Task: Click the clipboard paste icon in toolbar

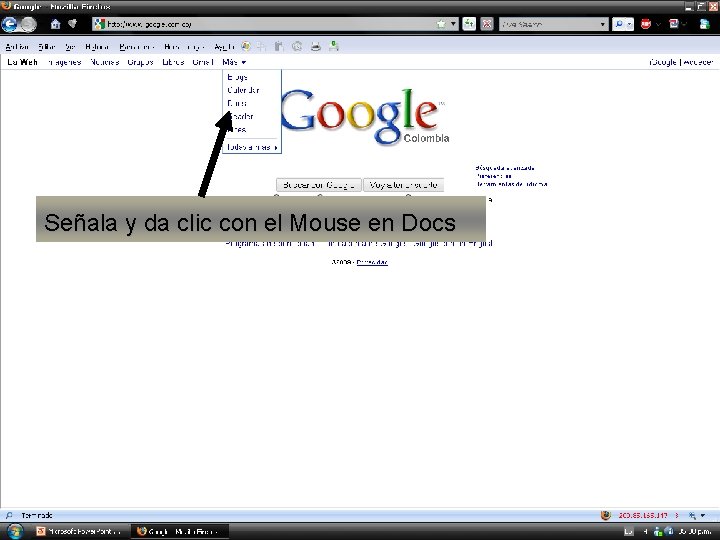Action: (x=279, y=46)
